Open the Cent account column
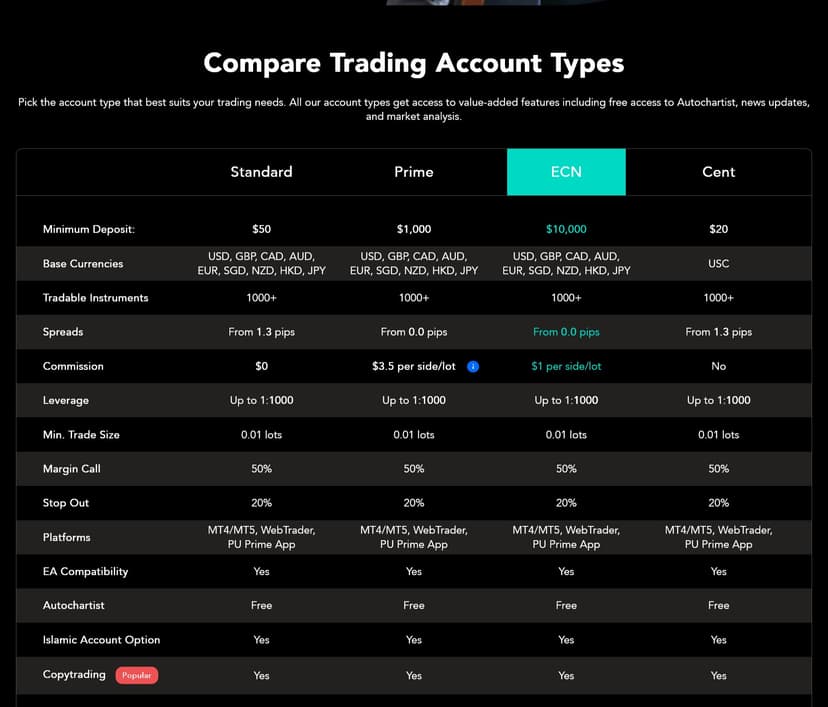Screen dimensions: 828x707 pyautogui.click(x=718, y=171)
